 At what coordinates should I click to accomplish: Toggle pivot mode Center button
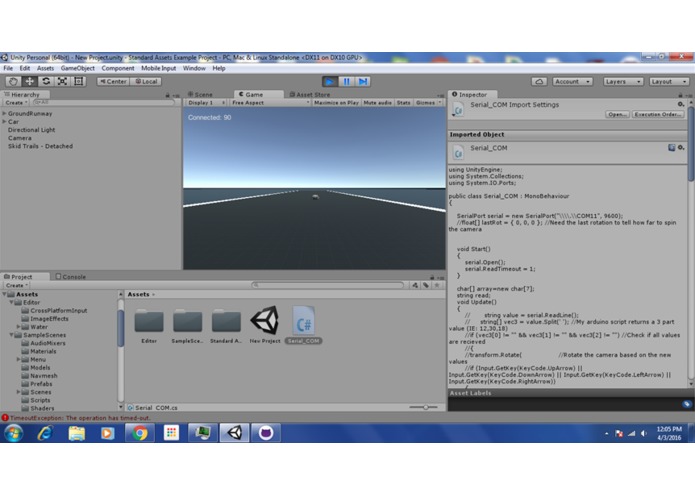pos(113,82)
